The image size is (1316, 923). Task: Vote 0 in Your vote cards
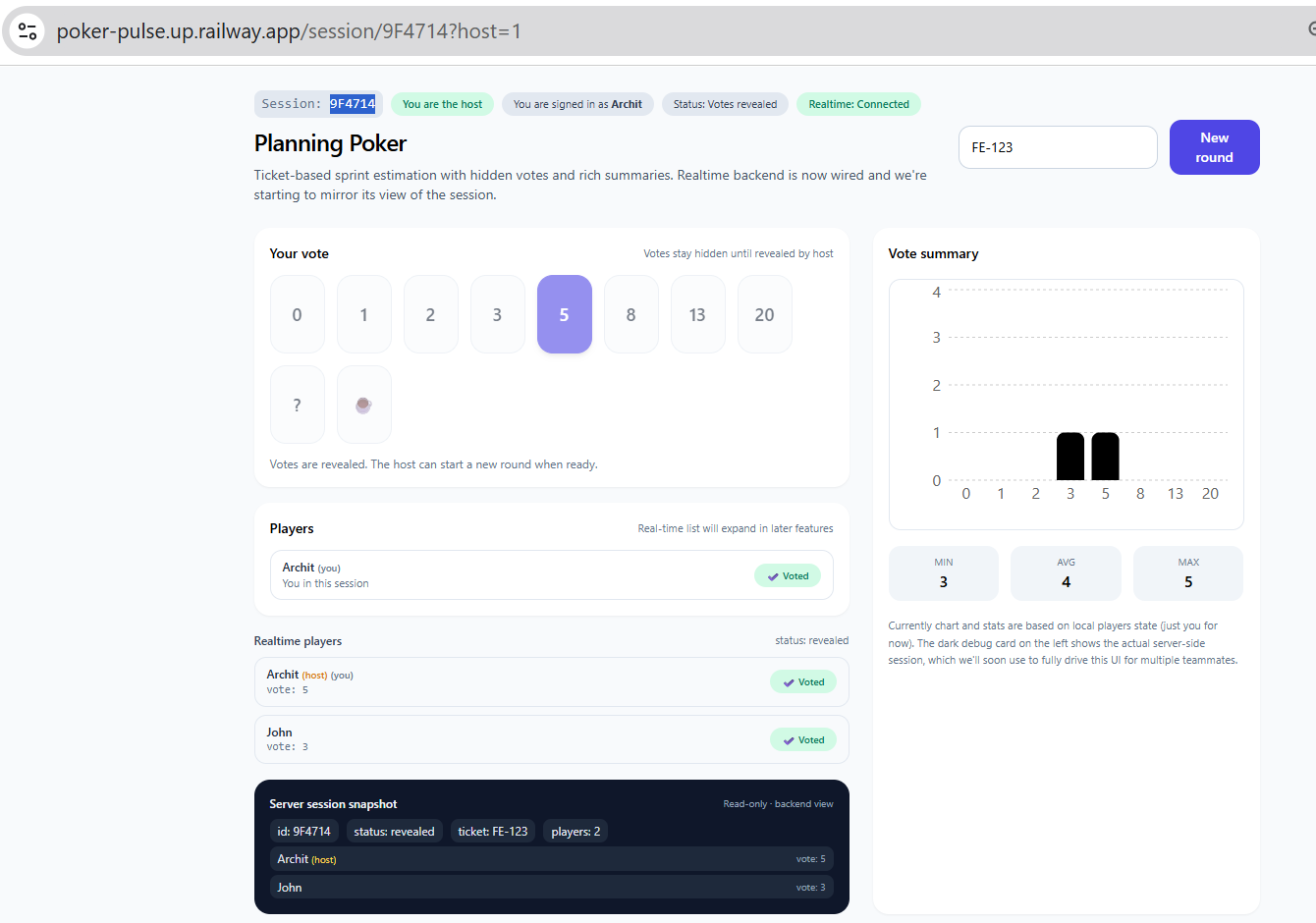[x=297, y=314]
